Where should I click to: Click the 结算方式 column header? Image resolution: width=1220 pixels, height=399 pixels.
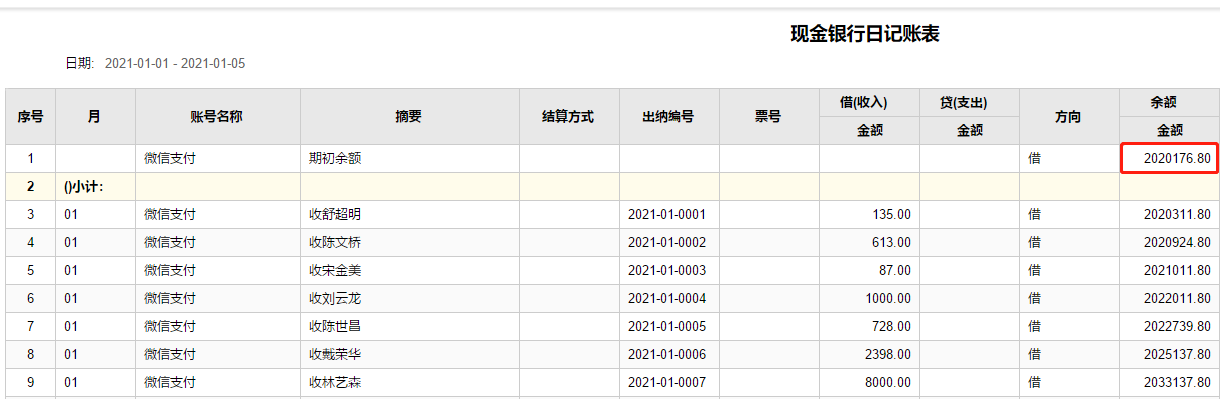568,117
